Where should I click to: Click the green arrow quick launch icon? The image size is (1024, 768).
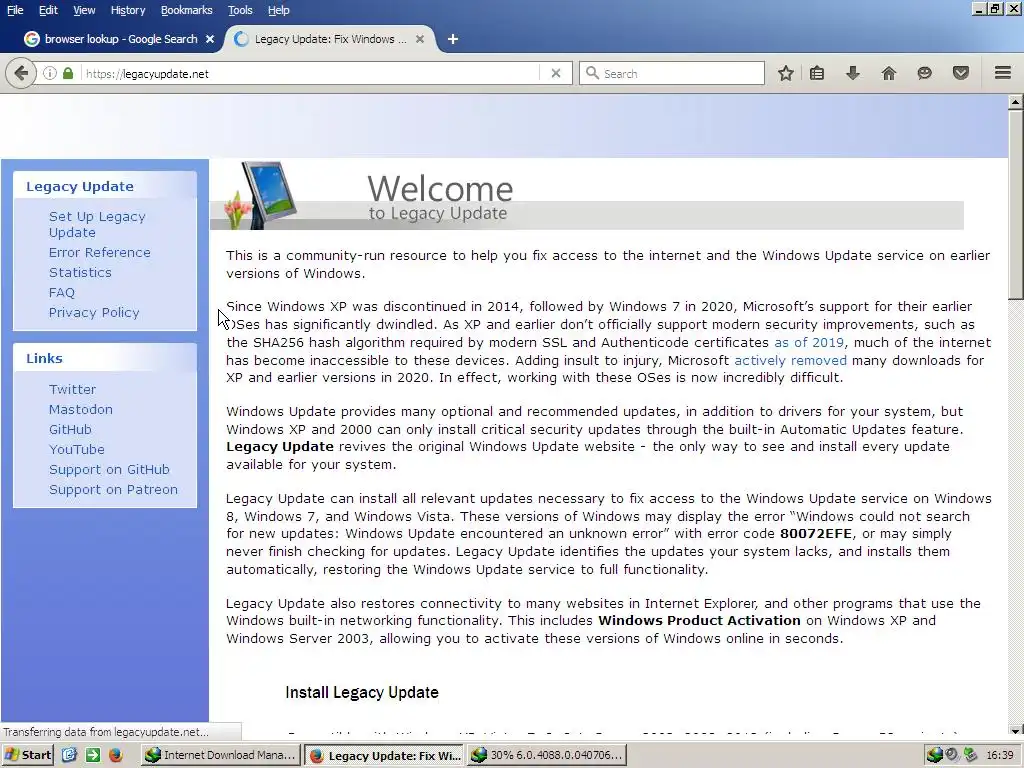(x=93, y=755)
